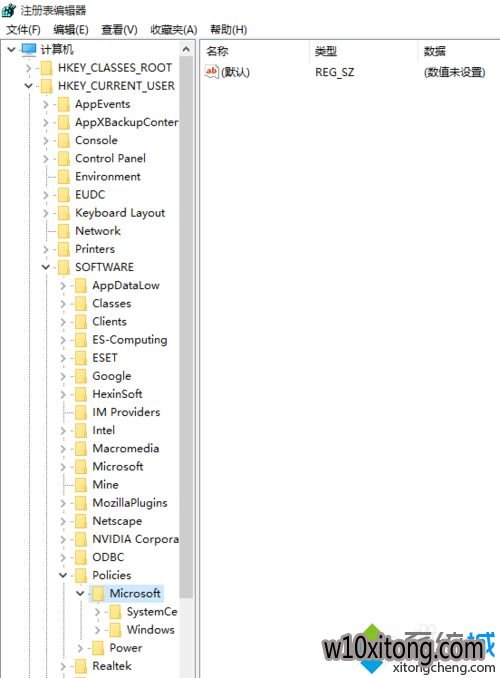Click the Classes folder icon
This screenshot has width=500, height=678.
[81, 304]
